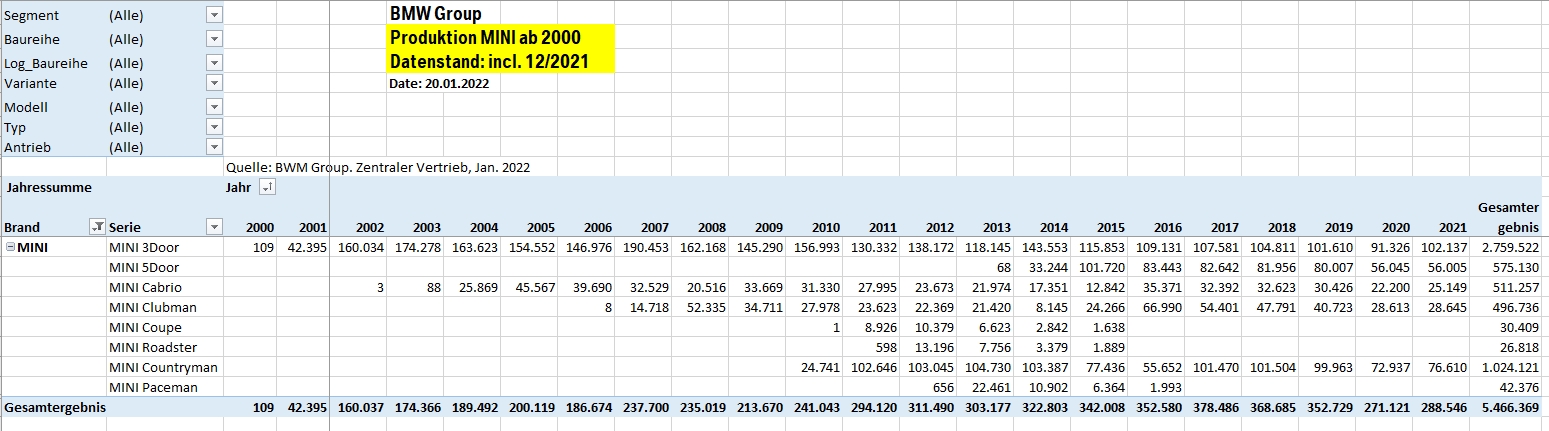Open the Log_Baureihe filter dropdown
The width and height of the screenshot is (1549, 431).
(213, 63)
